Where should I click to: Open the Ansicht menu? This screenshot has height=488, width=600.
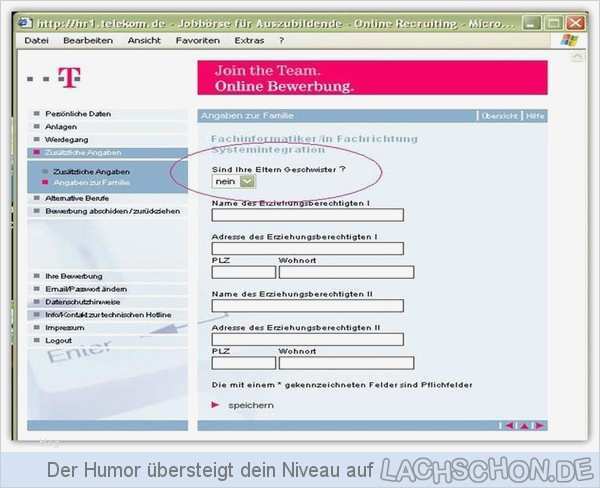144,41
